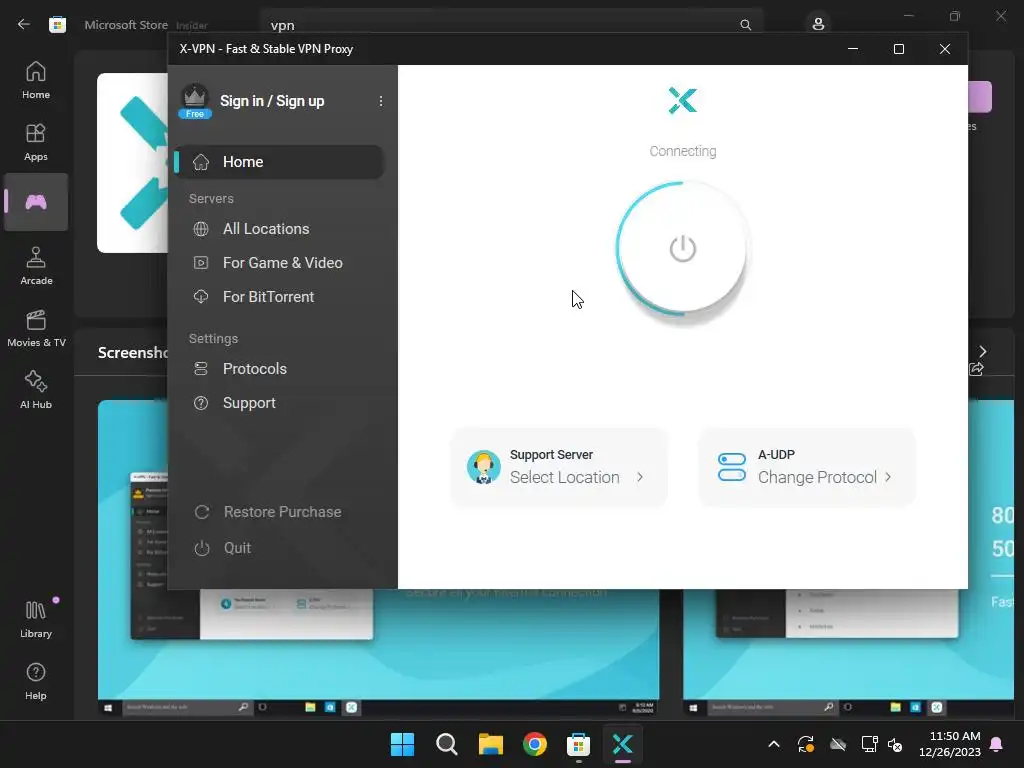Click the Support Server Select Location card
The height and width of the screenshot is (768, 1024).
point(559,467)
